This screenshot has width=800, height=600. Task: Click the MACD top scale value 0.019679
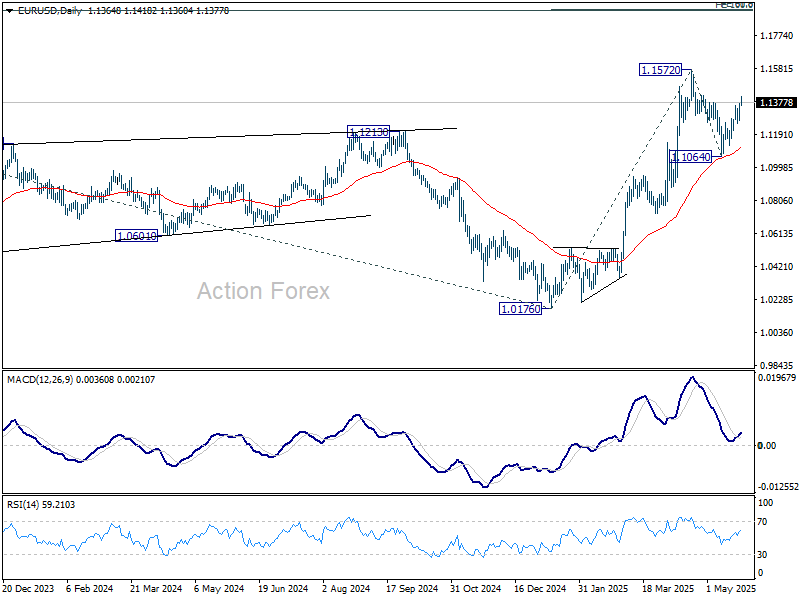pos(775,378)
